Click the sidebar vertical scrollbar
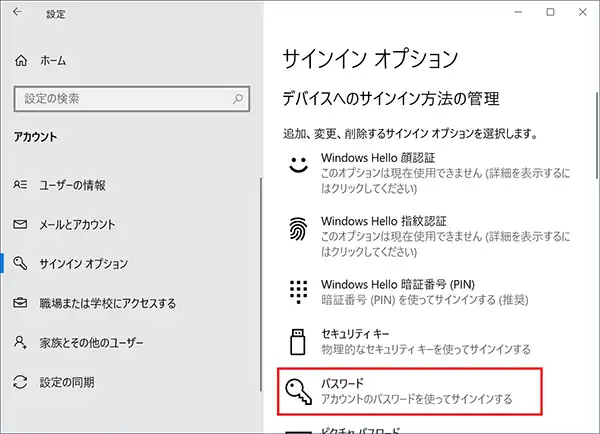Image resolution: width=600 pixels, height=434 pixels. coord(261,284)
